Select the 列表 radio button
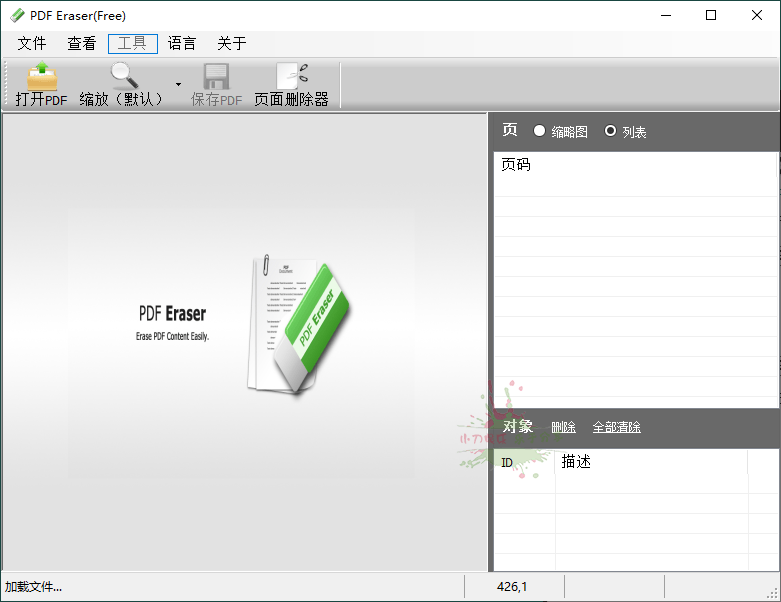 610,131
